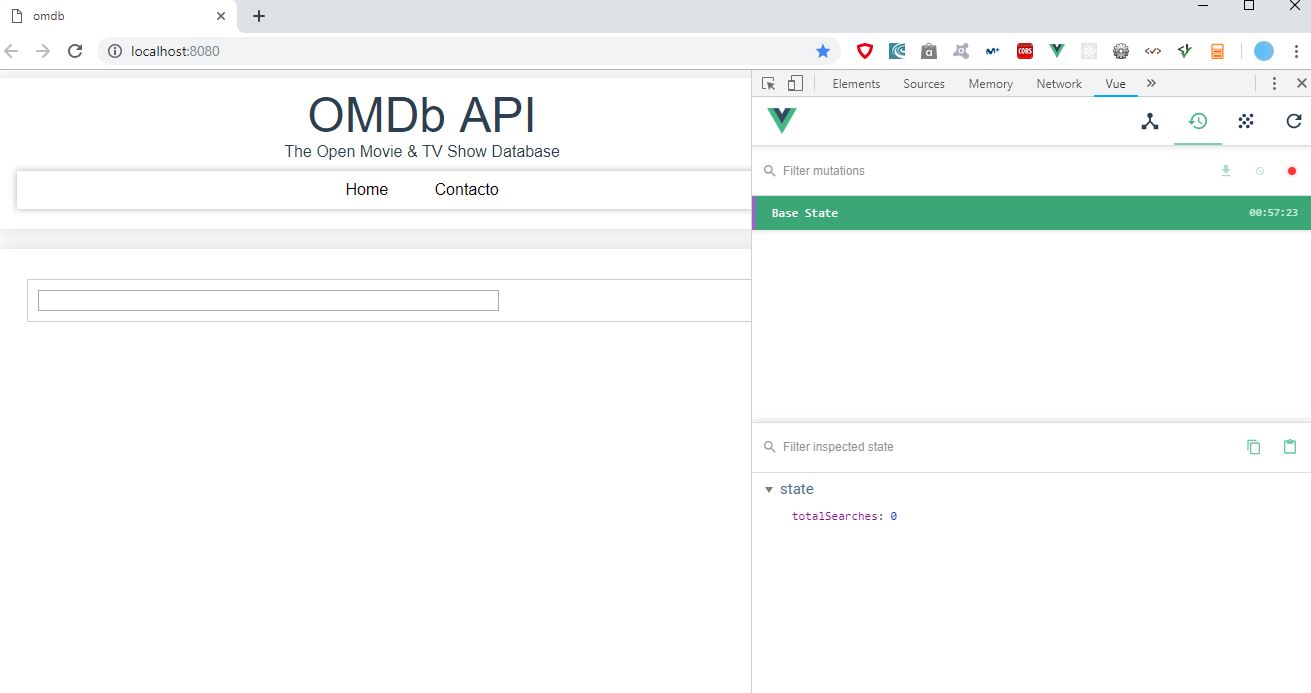Screen dimensions: 1311x693
Task: Activate the inspect element picker
Action: tap(768, 84)
